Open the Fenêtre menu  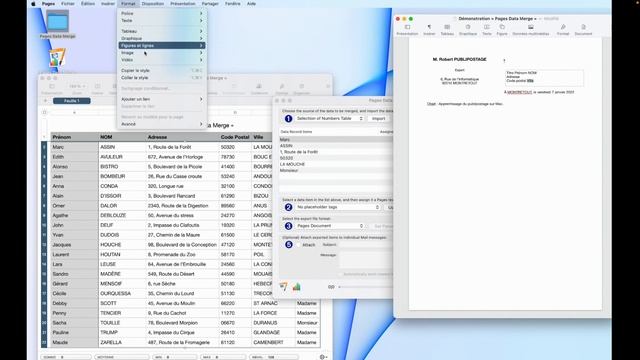233,4
